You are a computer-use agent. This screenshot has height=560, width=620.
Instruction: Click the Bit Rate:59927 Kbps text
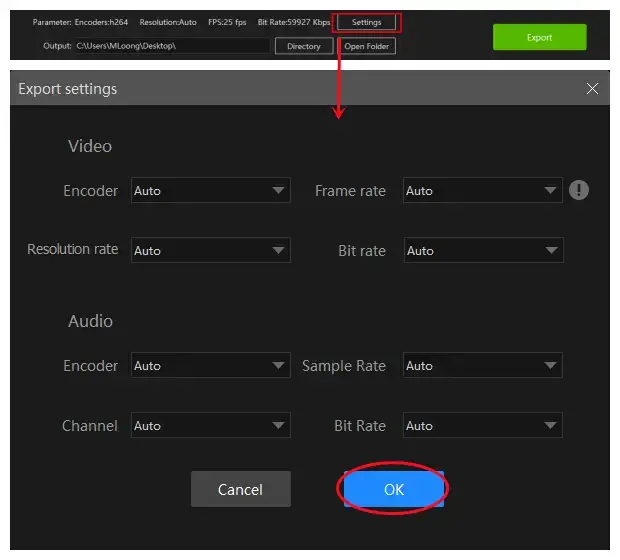tap(294, 22)
